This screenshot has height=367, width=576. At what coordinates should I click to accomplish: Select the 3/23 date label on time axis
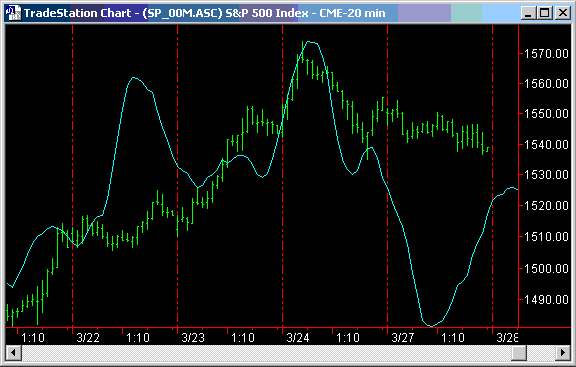click(x=193, y=337)
